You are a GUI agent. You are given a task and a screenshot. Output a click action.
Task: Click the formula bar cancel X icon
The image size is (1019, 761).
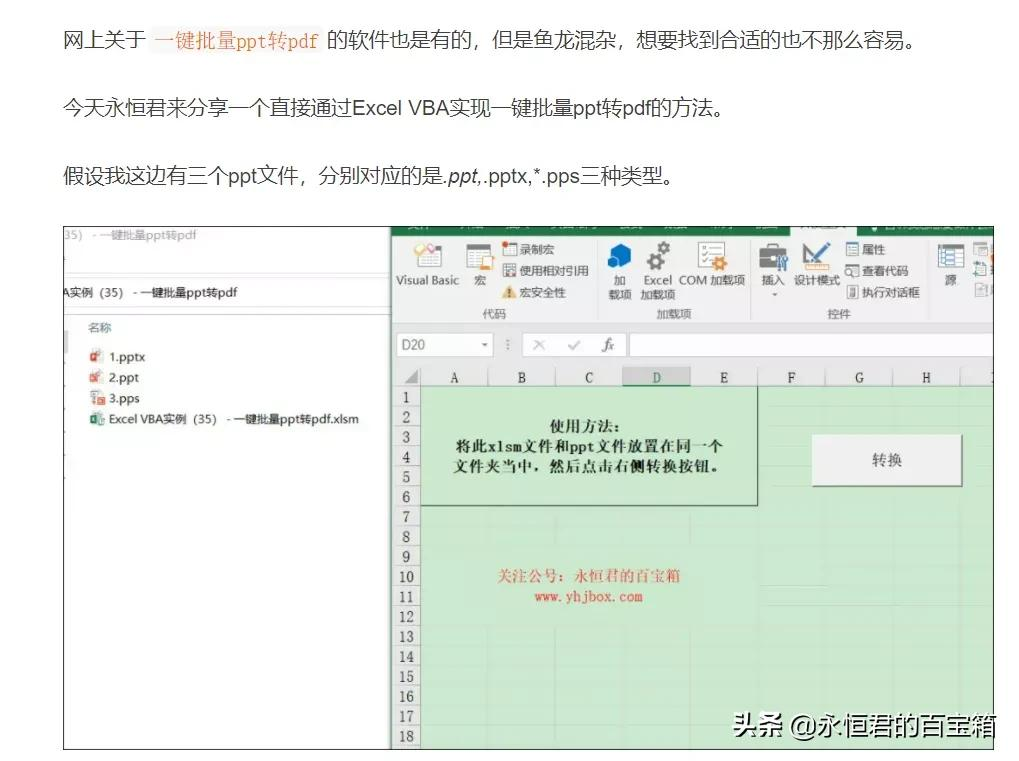(x=539, y=345)
